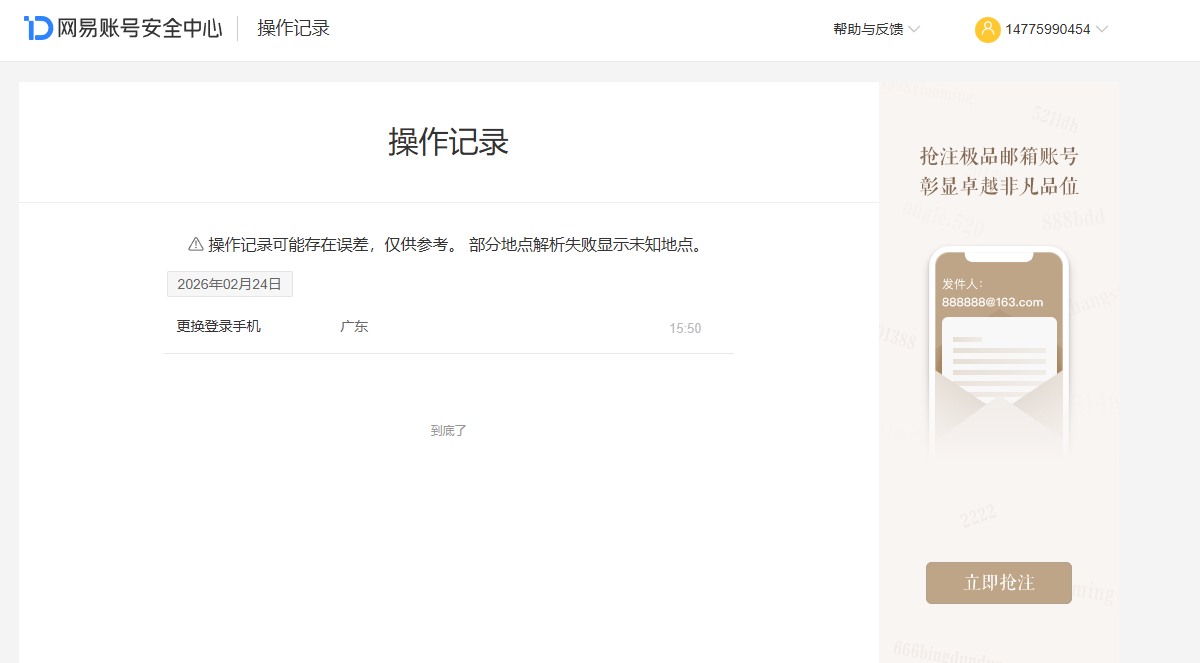This screenshot has height=663, width=1200.
Task: Click the 888888@163.com sender text
Action: coord(992,302)
